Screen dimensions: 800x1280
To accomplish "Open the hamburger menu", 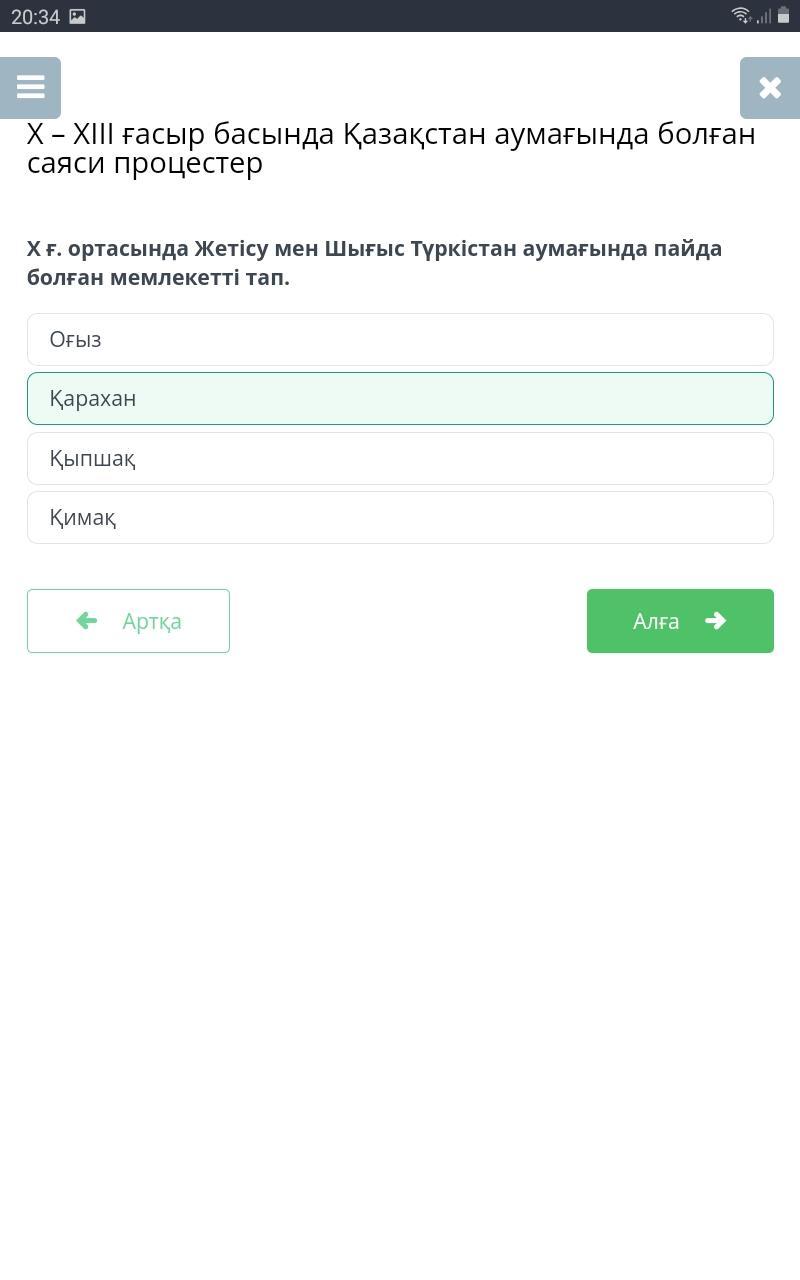I will [31, 88].
